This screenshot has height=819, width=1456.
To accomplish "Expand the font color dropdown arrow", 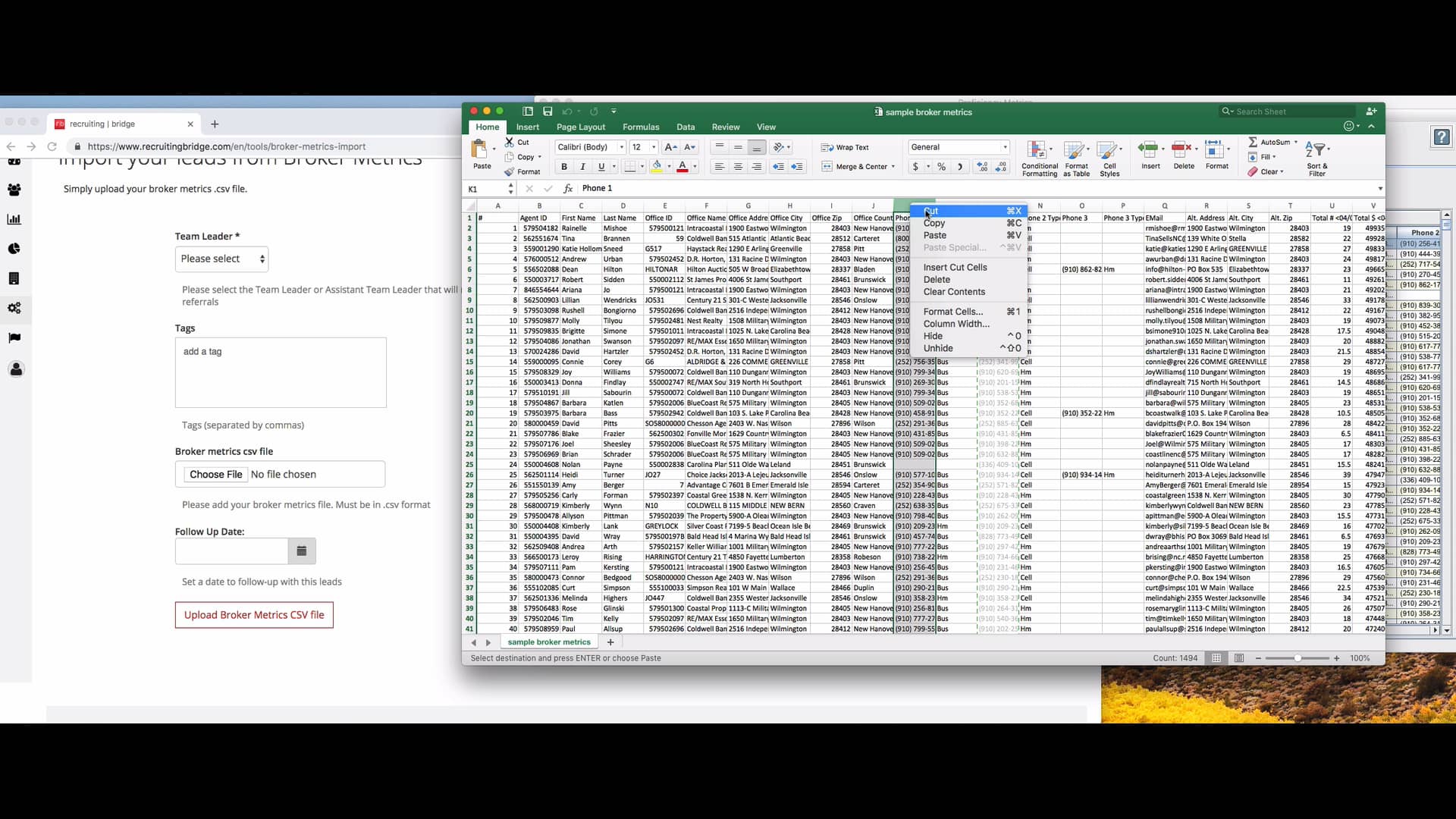I will (x=695, y=167).
